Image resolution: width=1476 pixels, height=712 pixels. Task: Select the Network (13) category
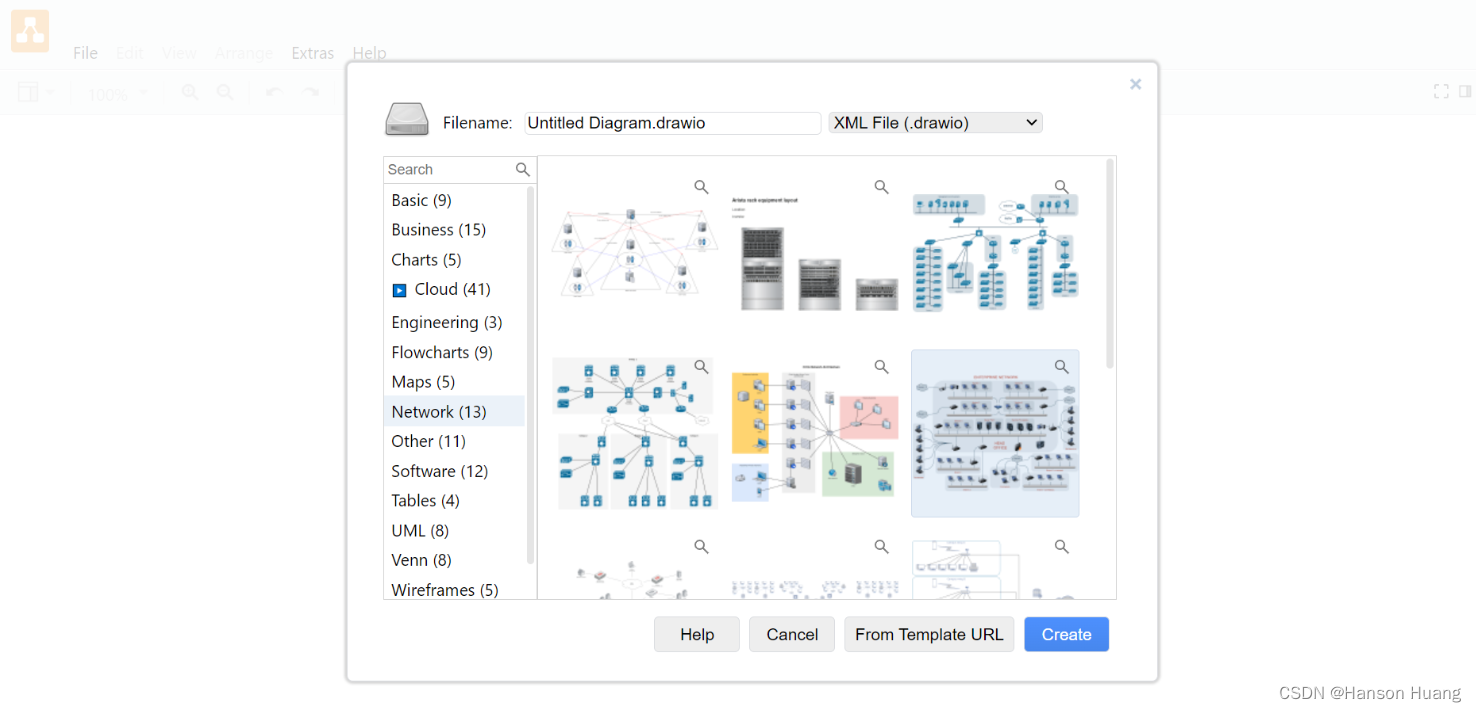click(454, 412)
